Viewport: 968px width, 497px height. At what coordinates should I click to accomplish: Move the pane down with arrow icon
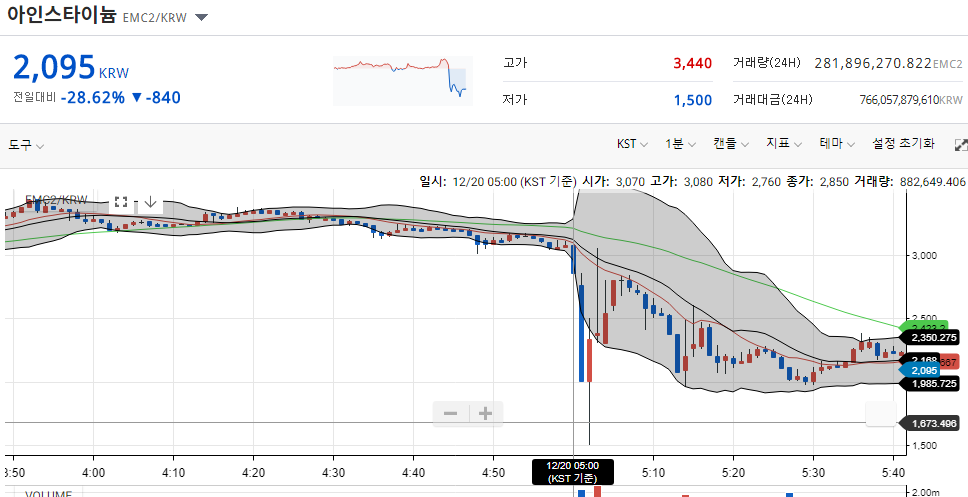tap(150, 202)
